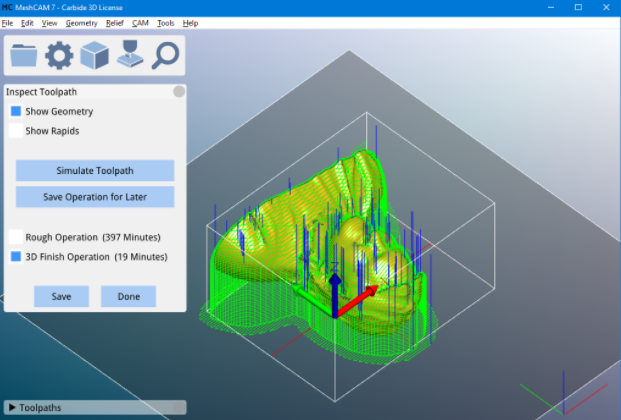The width and height of the screenshot is (621, 420).
Task: Open the View menu
Action: click(50, 23)
